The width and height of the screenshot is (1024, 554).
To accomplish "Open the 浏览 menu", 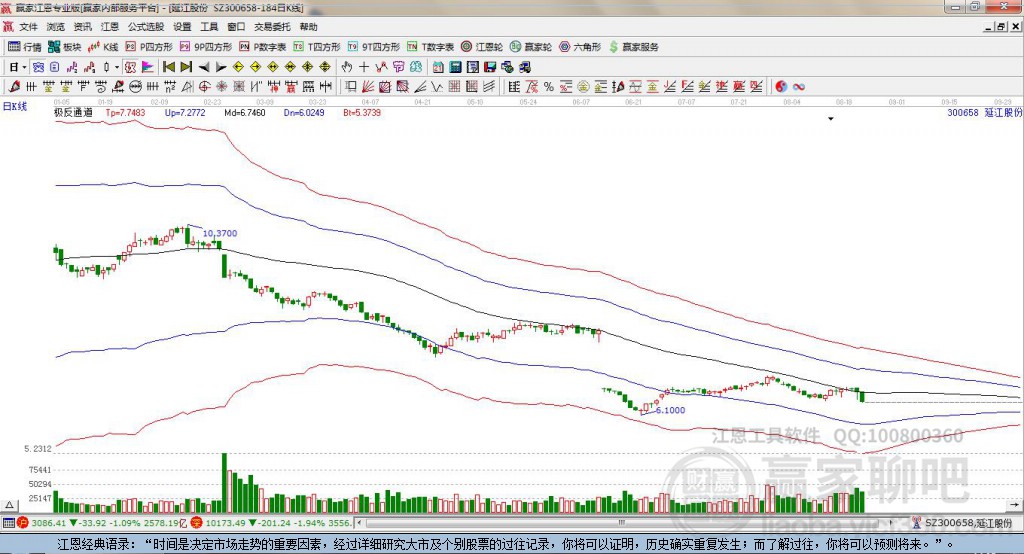I will point(56,27).
